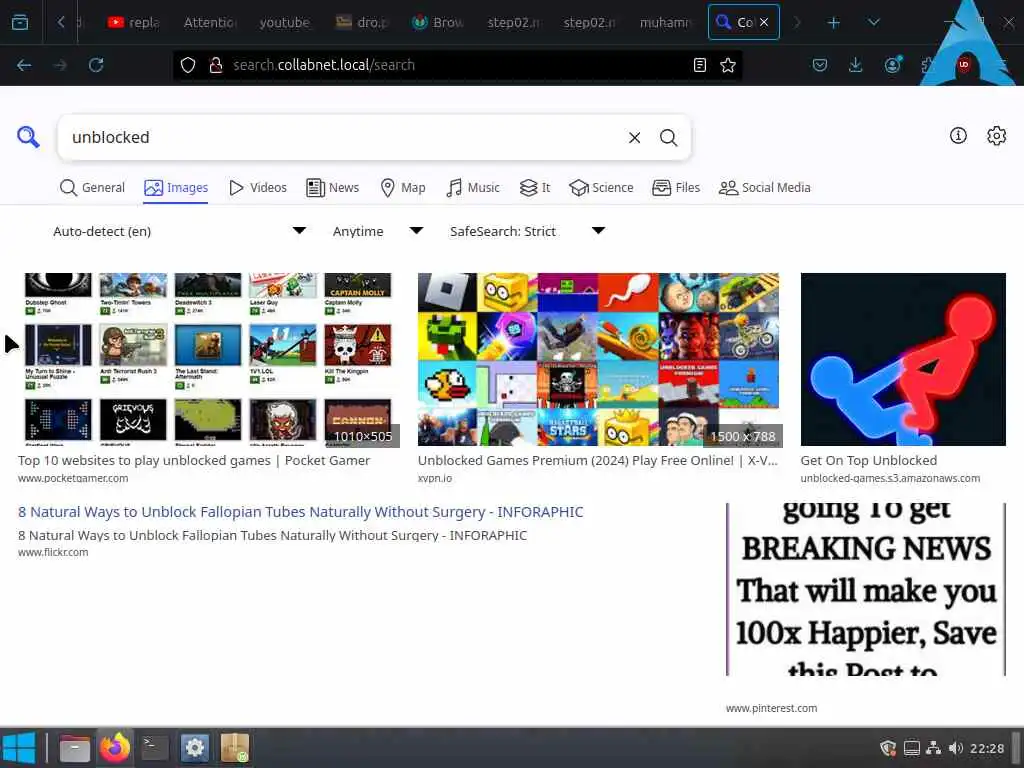
Task: Expand the language Auto-detect dropdown
Action: tap(180, 231)
